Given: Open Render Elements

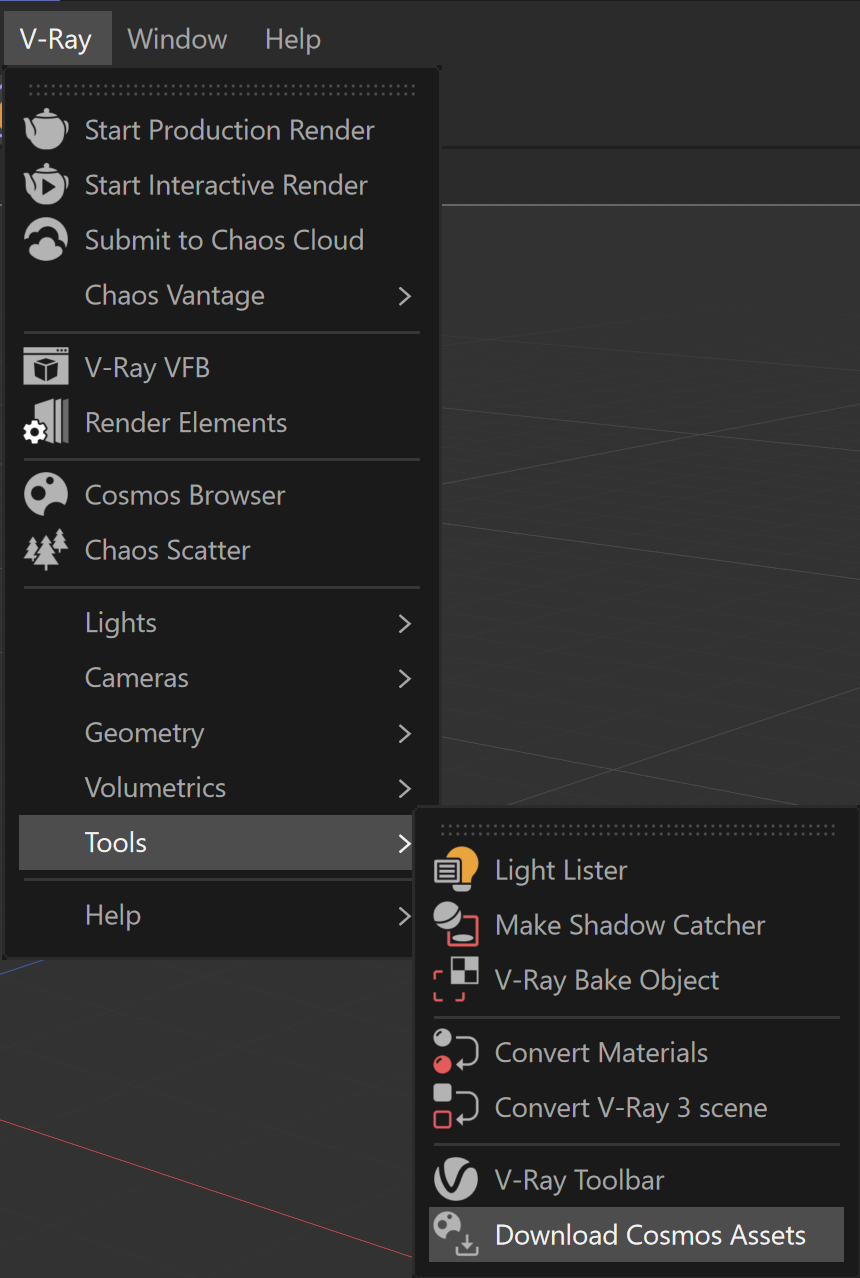Looking at the screenshot, I should (x=220, y=423).
